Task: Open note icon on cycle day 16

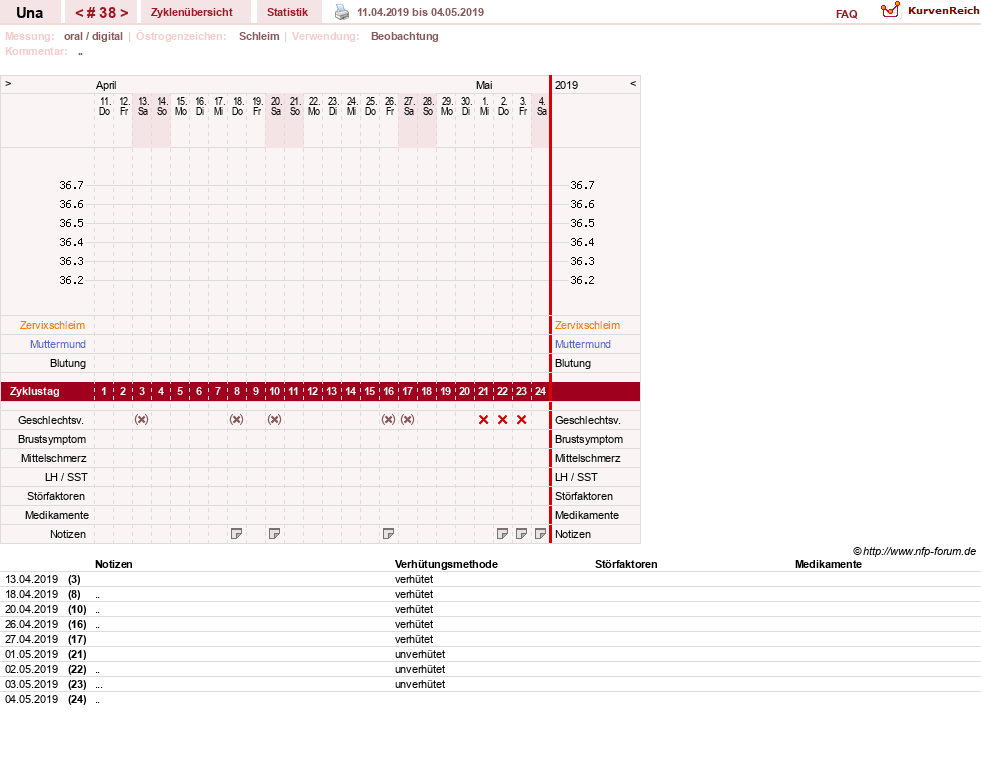Action: click(x=389, y=533)
